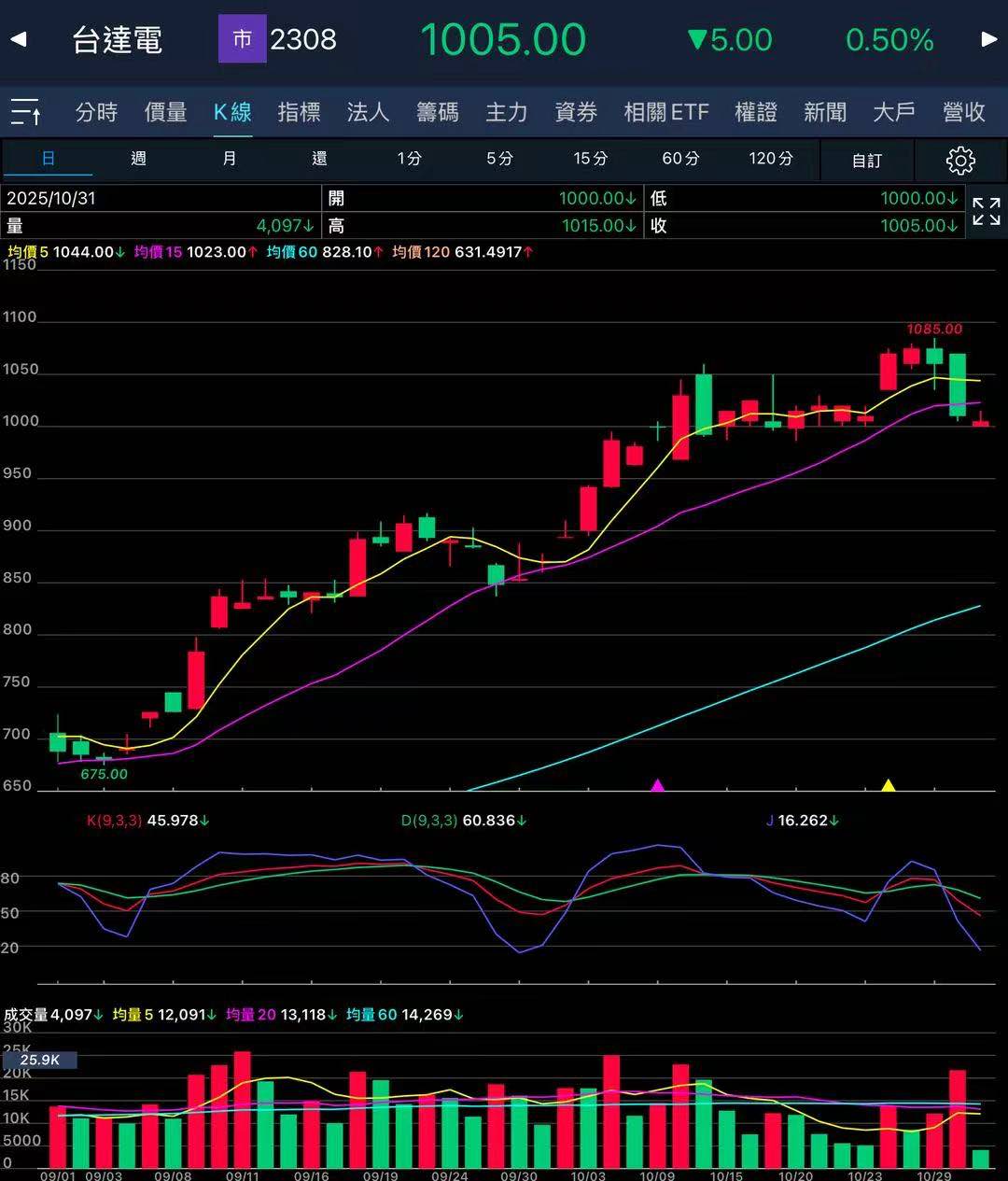The image size is (1008, 1181).
Task: Tap the yellow triangle marker on chart
Action: [x=889, y=785]
